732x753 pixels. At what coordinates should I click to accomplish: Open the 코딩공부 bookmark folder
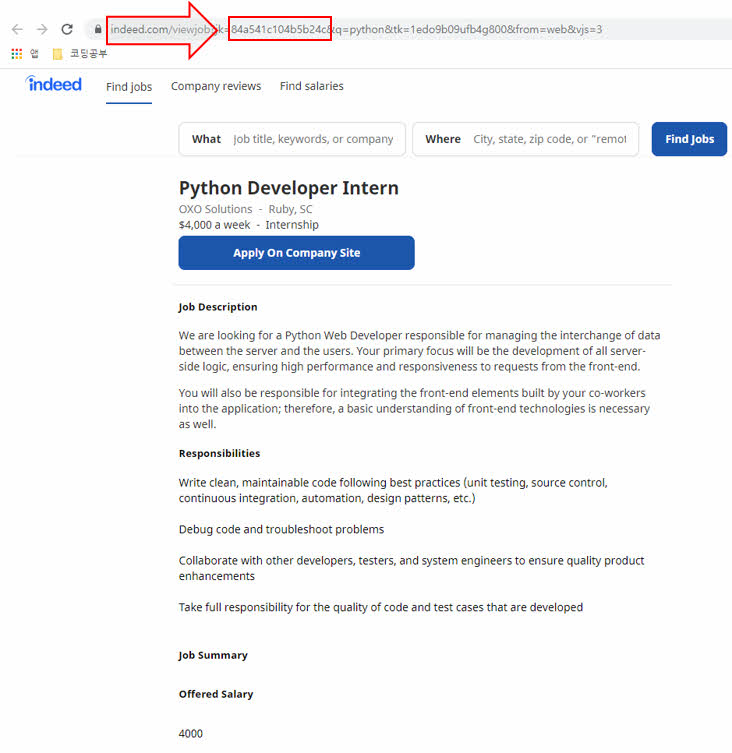point(80,53)
